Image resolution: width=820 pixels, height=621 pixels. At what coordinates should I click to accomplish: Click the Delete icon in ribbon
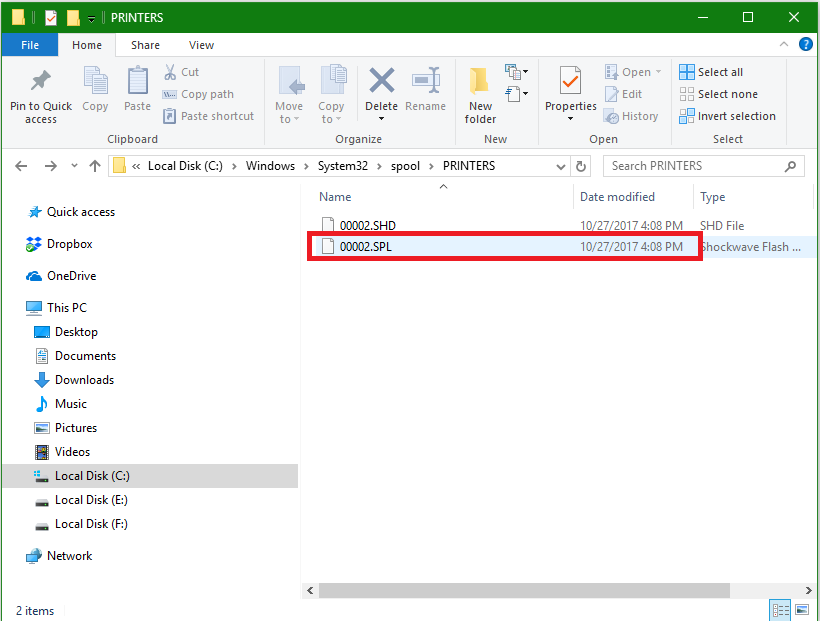(381, 82)
